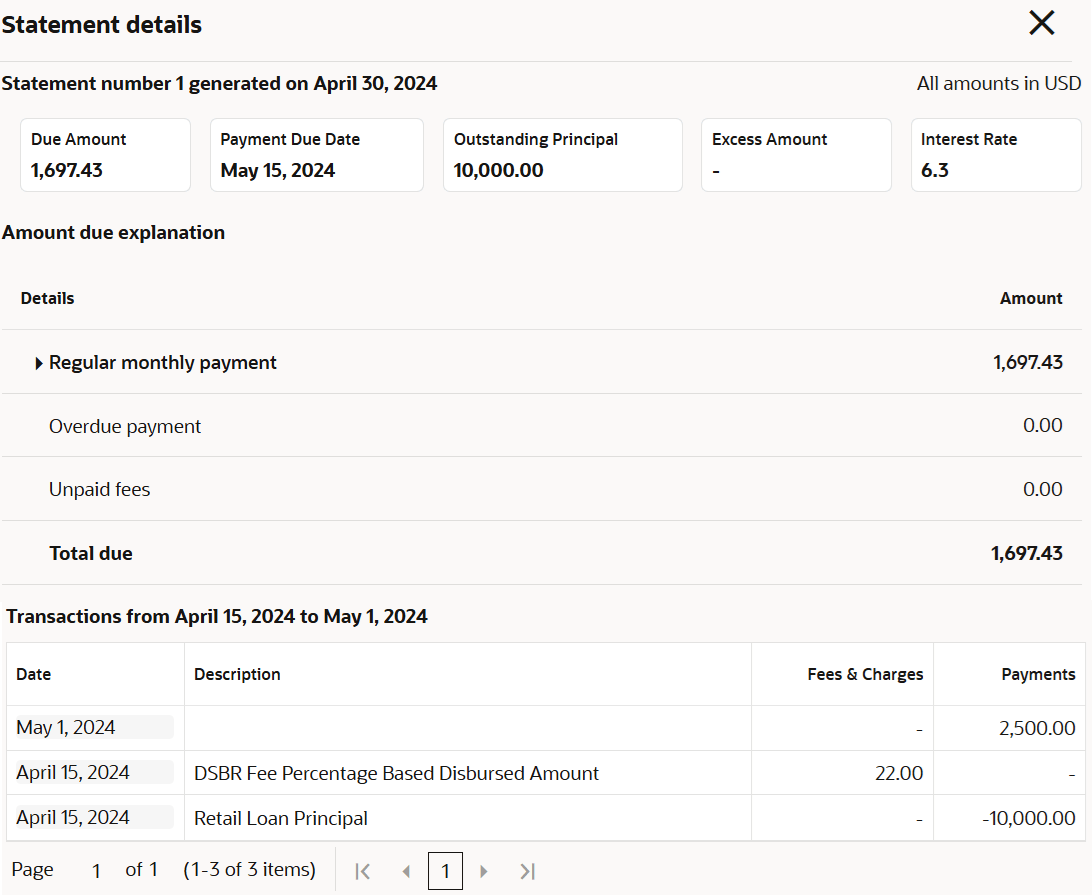Click the Date column header
Image resolution: width=1092 pixels, height=896 pixels.
point(34,674)
